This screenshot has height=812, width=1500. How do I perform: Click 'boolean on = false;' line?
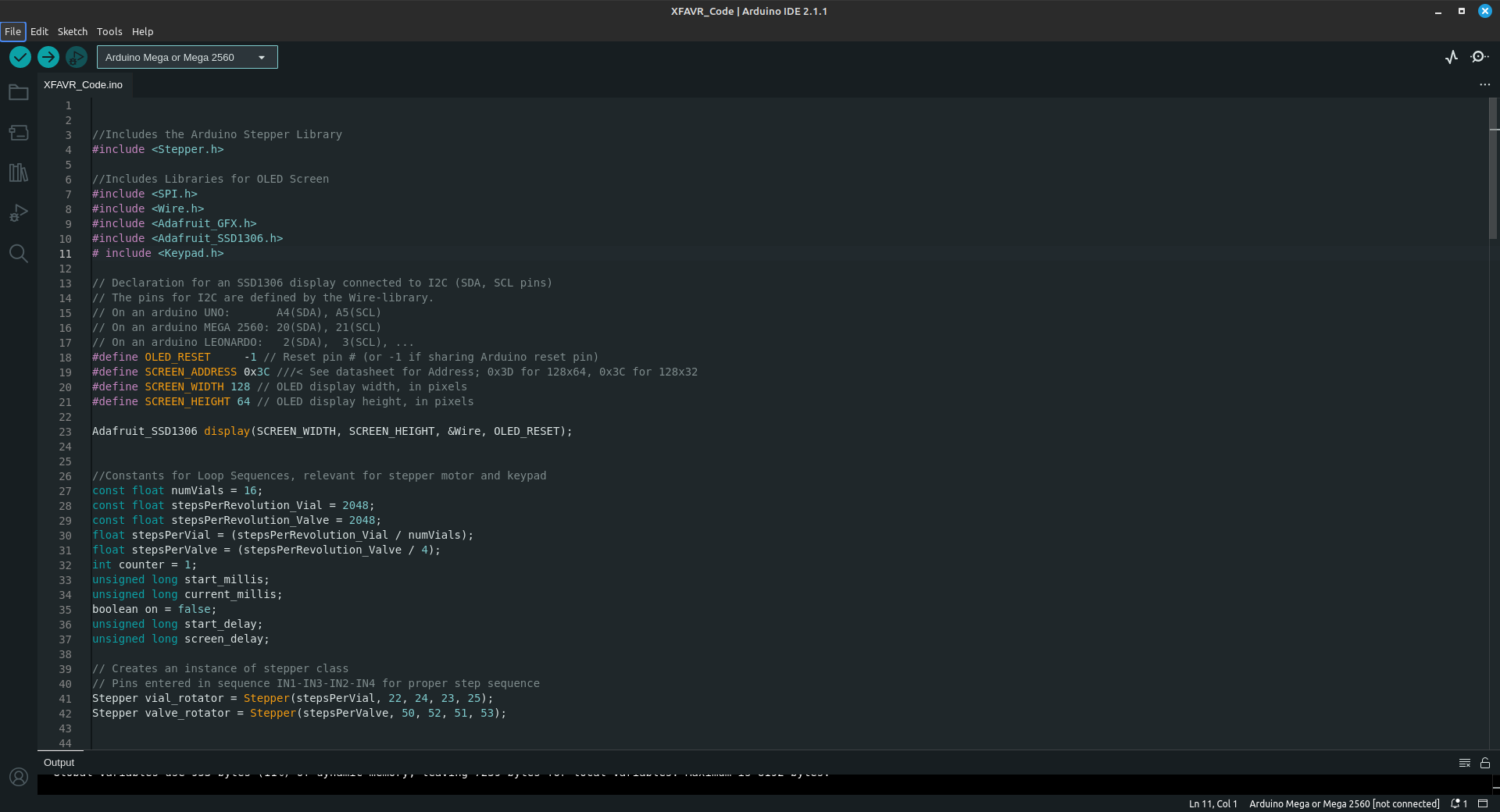coord(155,609)
